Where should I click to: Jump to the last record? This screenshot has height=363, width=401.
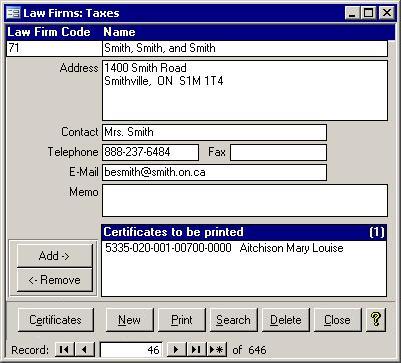pyautogui.click(x=196, y=350)
